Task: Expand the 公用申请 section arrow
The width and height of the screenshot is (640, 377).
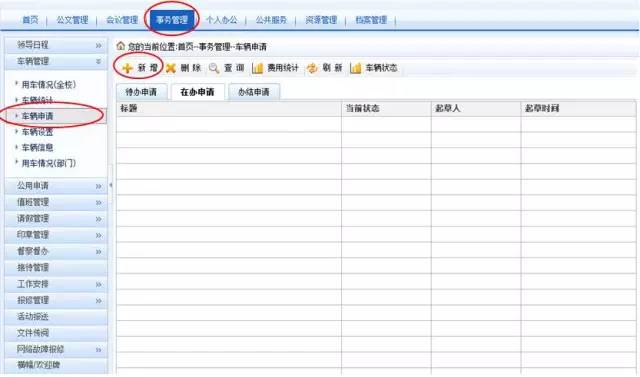Action: 98,186
